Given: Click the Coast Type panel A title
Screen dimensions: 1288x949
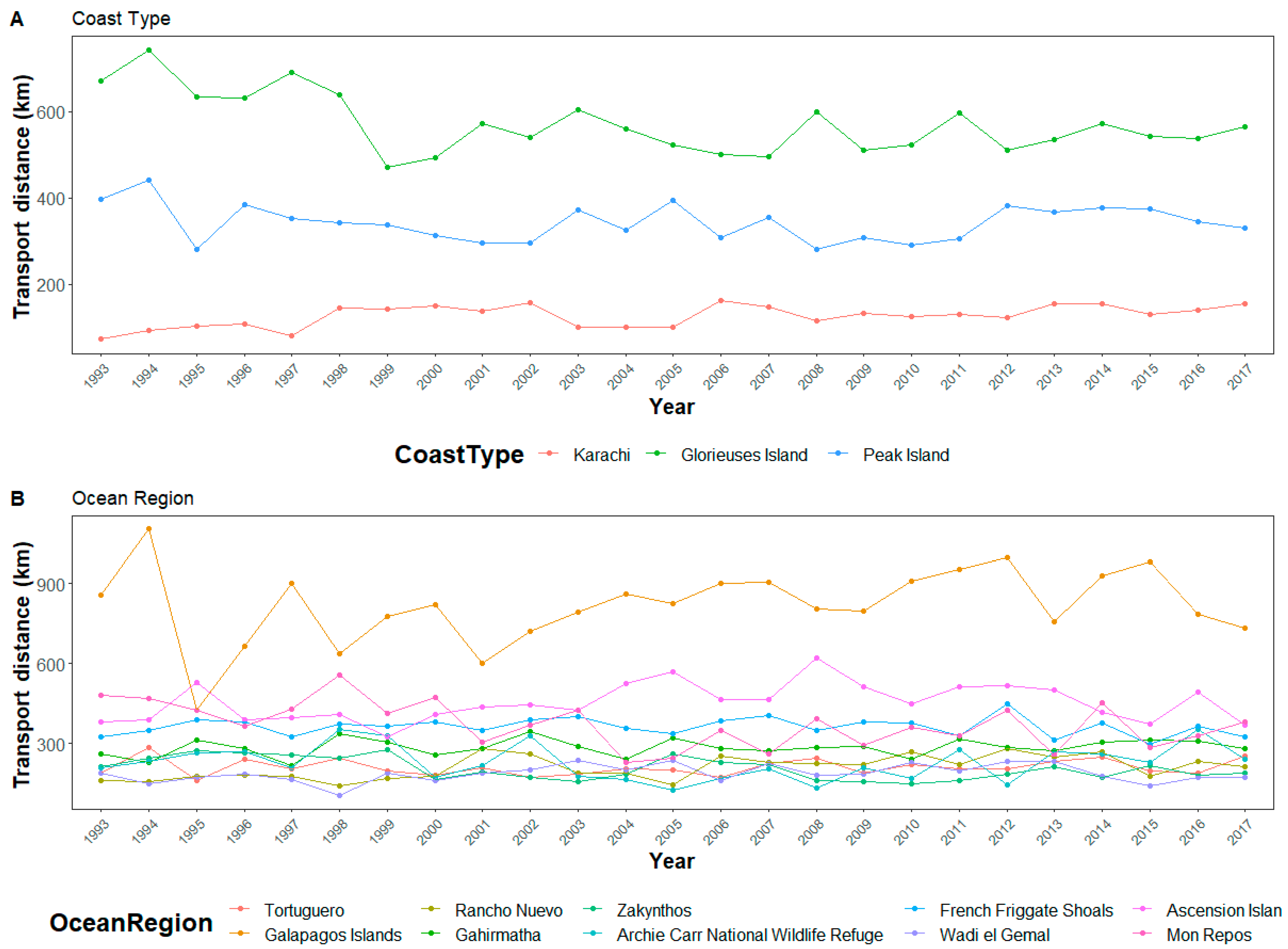Looking at the screenshot, I should (121, 18).
